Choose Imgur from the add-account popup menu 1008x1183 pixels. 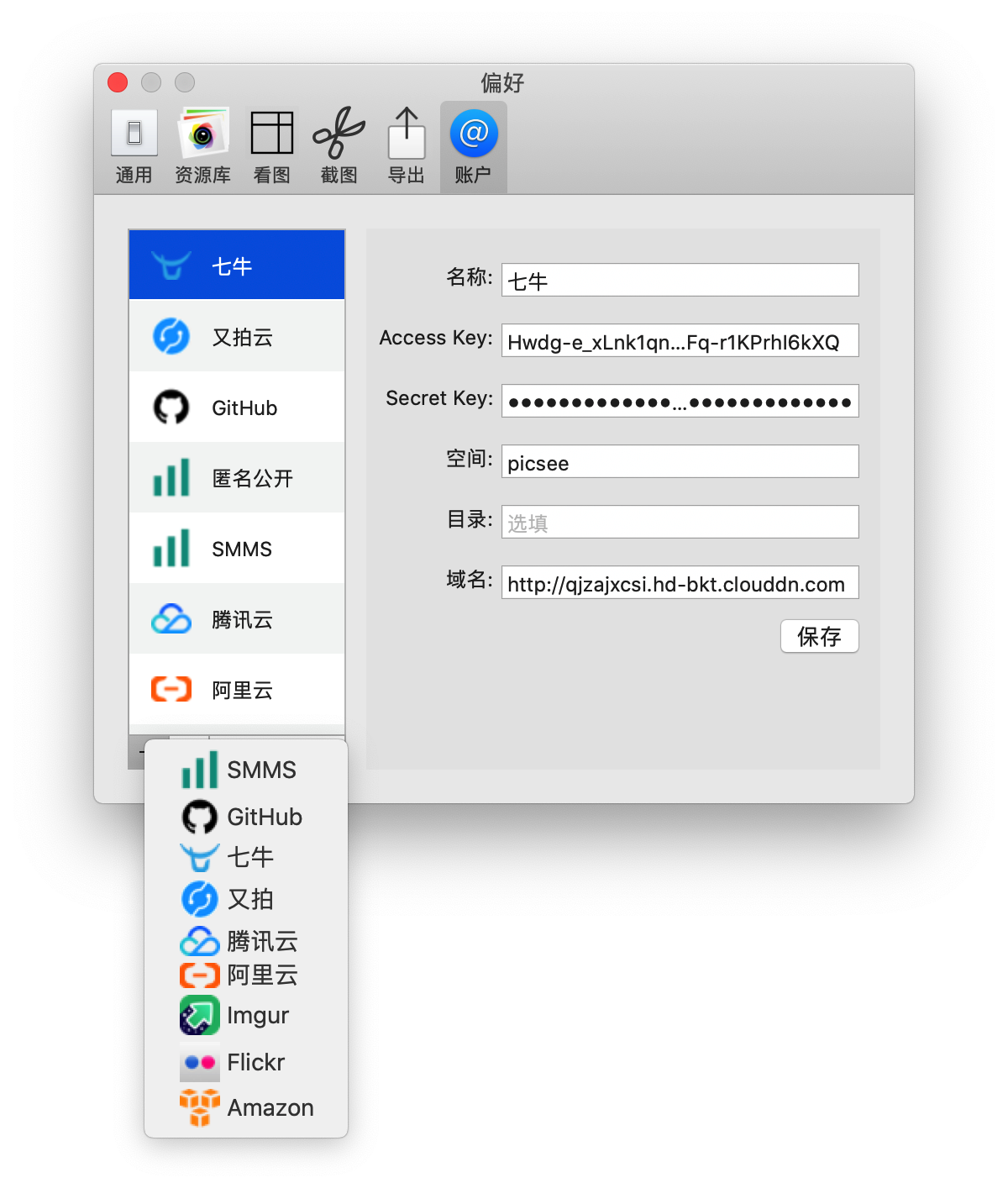[245, 1015]
